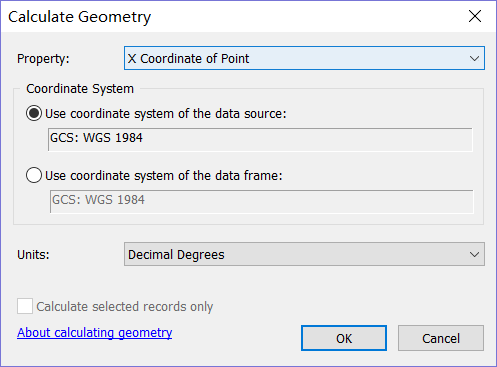
Task: Click the 'Coordinate System' group heading
Action: coord(80,89)
